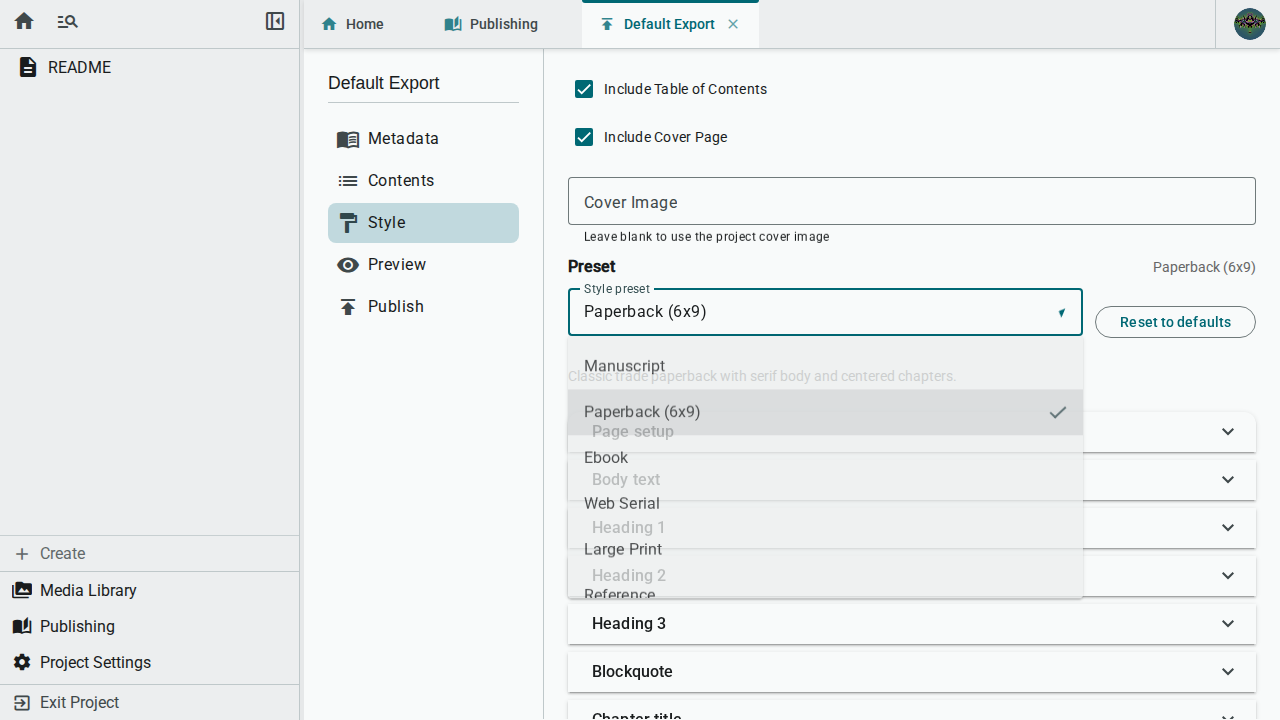This screenshot has height=720, width=1280.
Task: Choose the Reference preset option
Action: (x=825, y=587)
